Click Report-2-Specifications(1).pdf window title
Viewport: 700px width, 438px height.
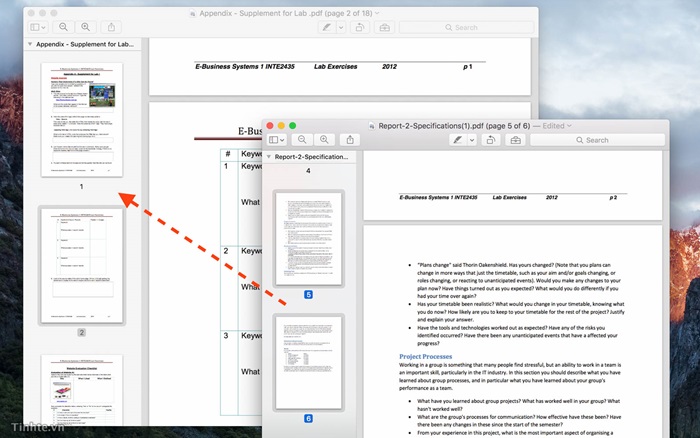coord(454,126)
